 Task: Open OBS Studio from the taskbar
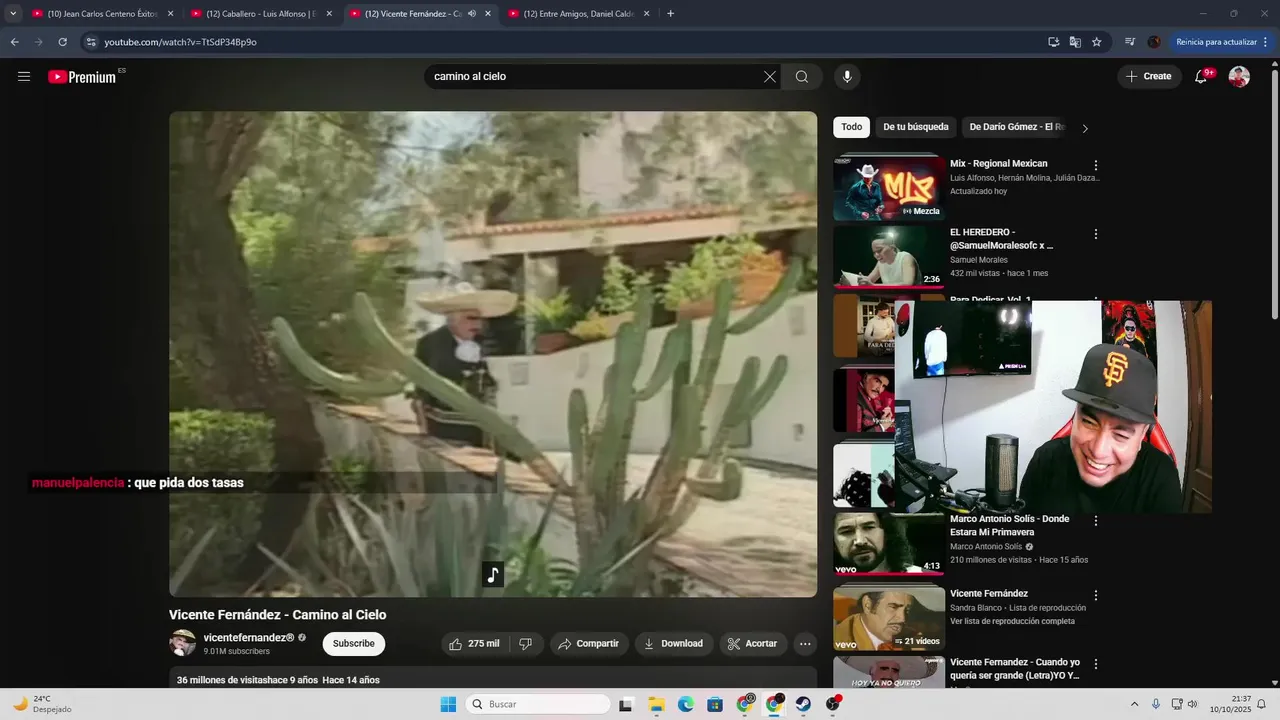pyautogui.click(x=833, y=704)
